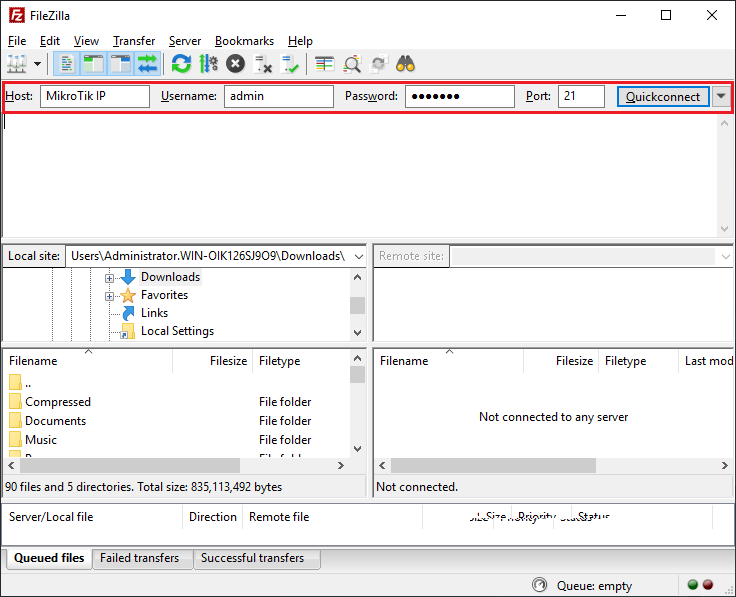Click the Host input field
Screen dimensions: 736x597
[95, 96]
